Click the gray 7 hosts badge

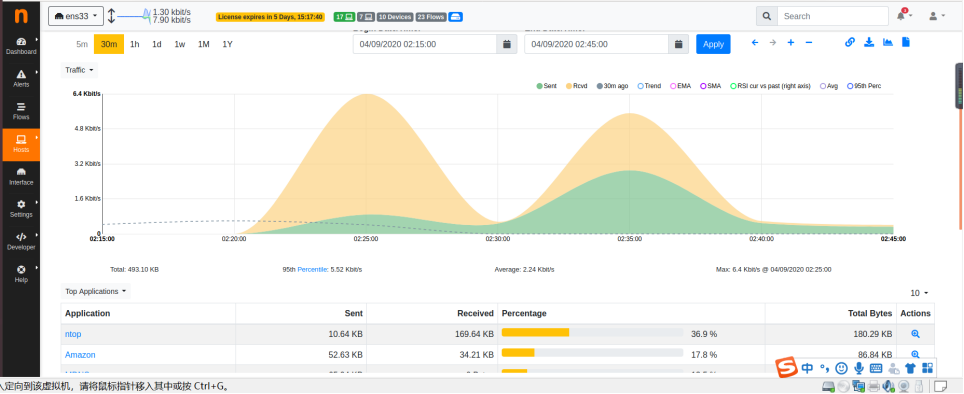click(365, 17)
